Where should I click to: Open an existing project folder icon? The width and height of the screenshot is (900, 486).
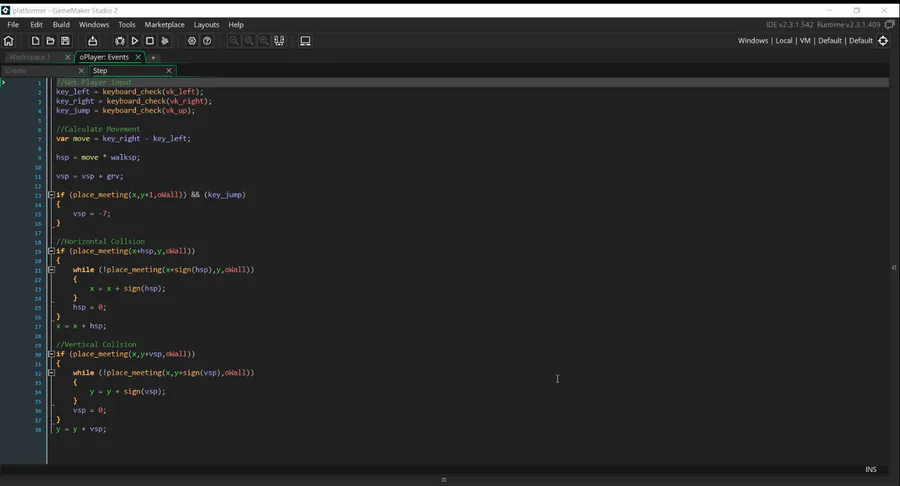tap(51, 41)
